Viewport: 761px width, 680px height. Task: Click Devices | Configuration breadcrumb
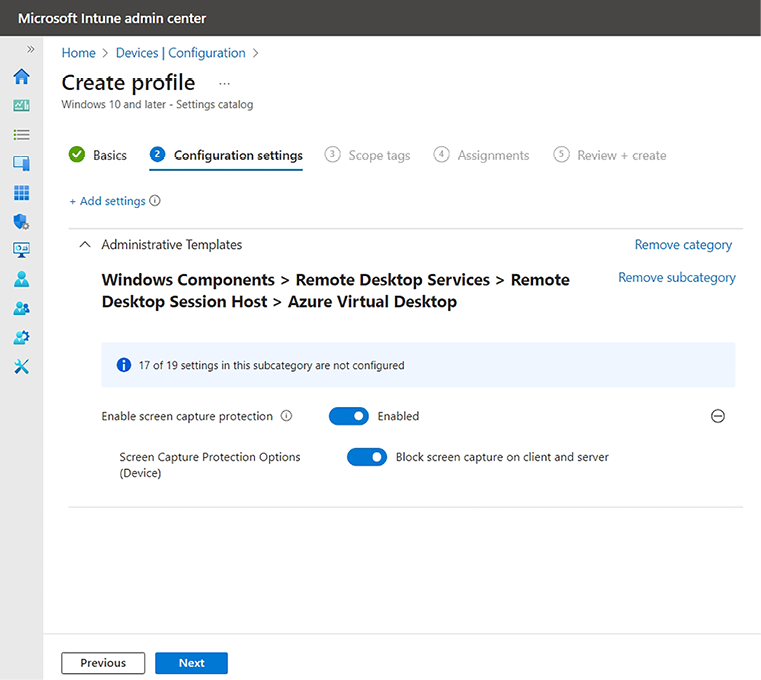click(x=180, y=53)
